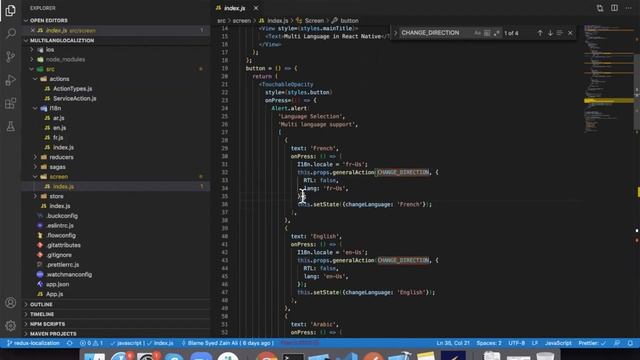The image size is (640, 360).
Task: Expand the node_modules folder
Action: (65, 60)
